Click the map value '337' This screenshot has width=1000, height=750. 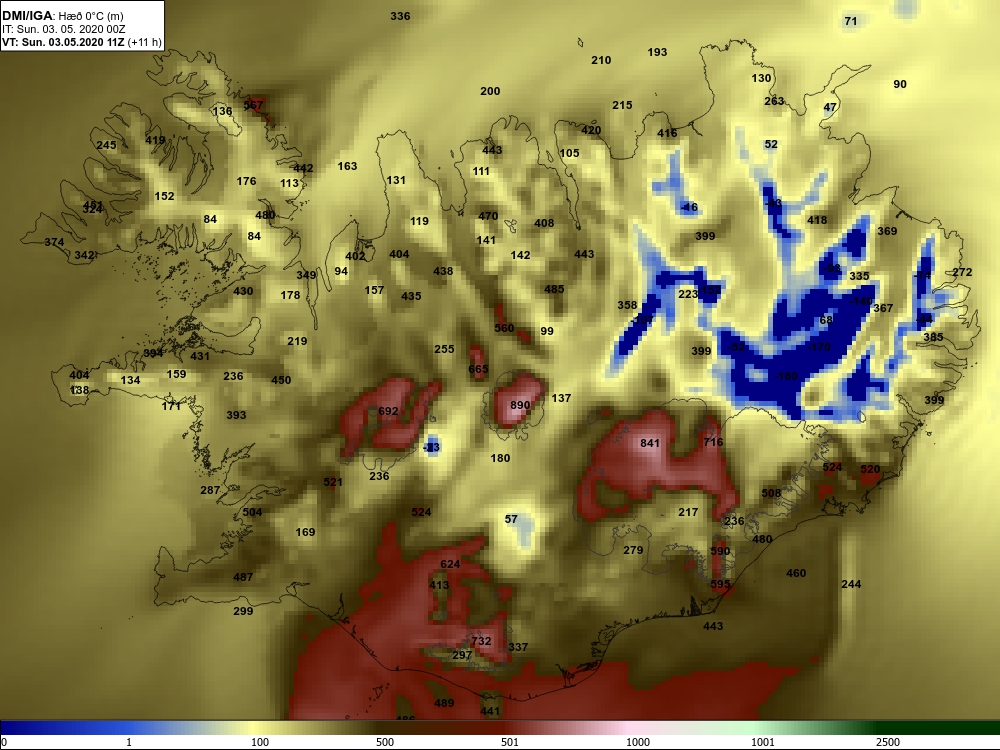click(x=518, y=647)
